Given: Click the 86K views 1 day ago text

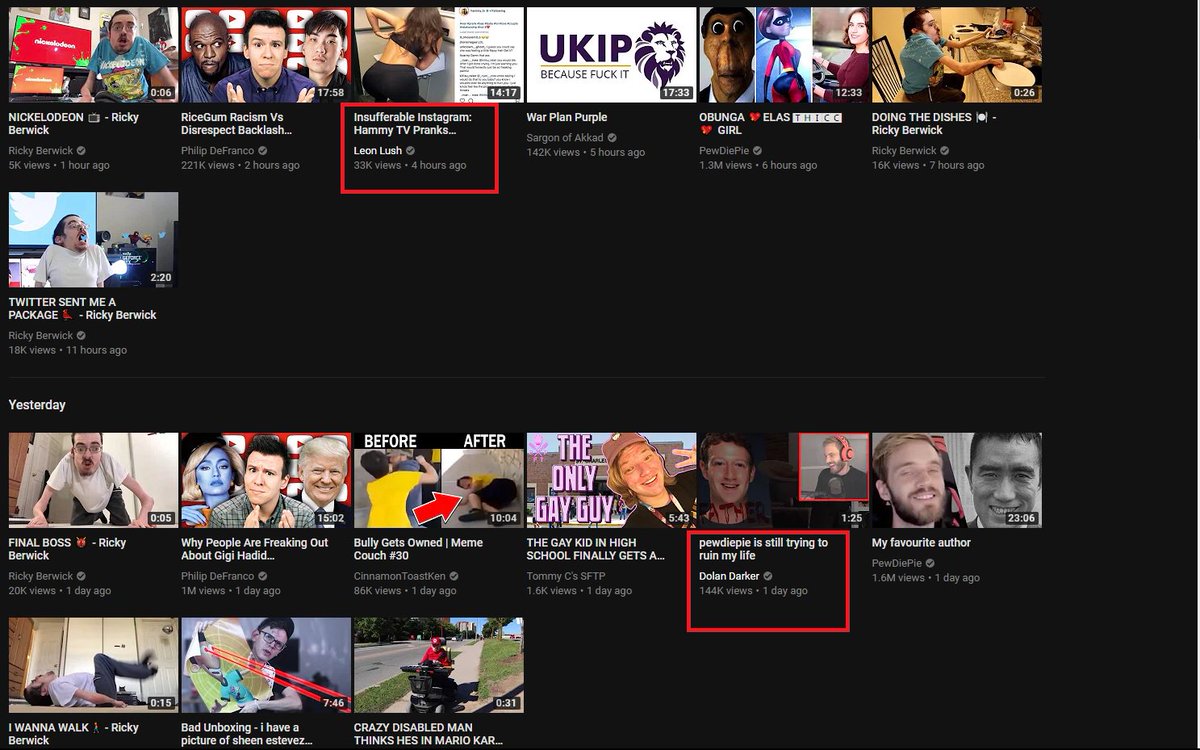Looking at the screenshot, I should [405, 590].
